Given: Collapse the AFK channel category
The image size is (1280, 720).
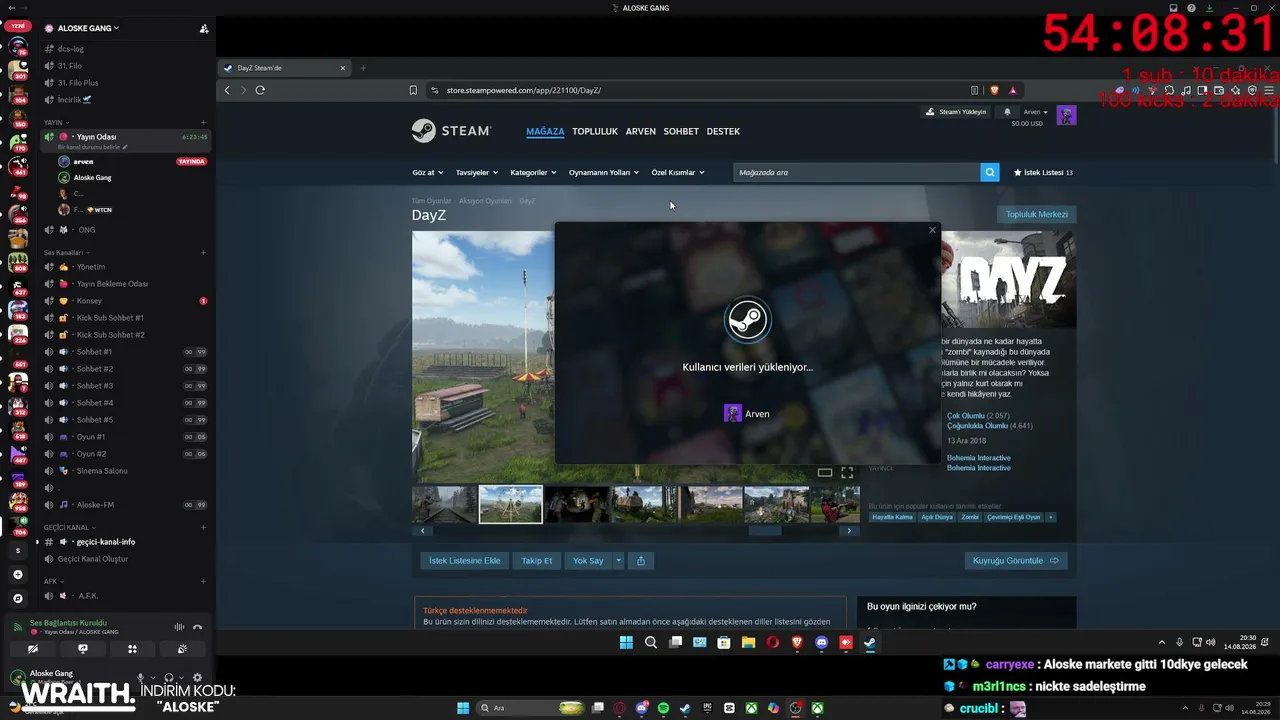Looking at the screenshot, I should click(x=53, y=581).
